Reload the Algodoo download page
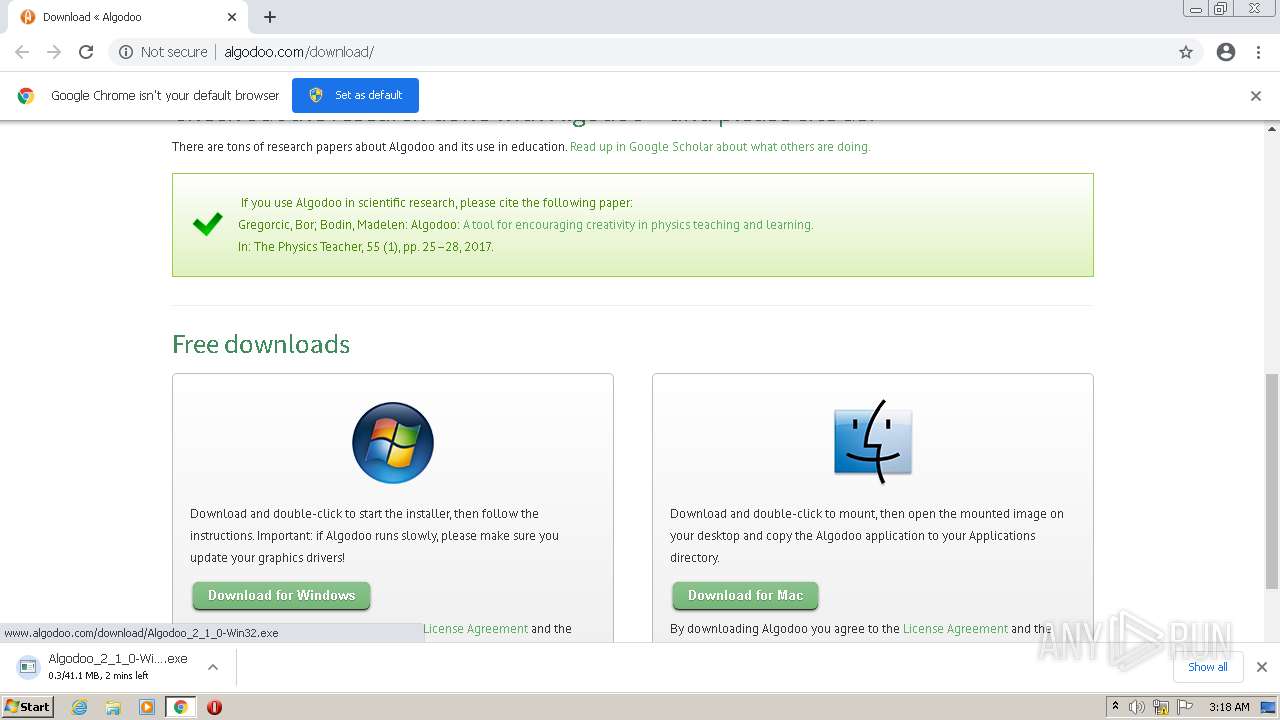 point(86,52)
